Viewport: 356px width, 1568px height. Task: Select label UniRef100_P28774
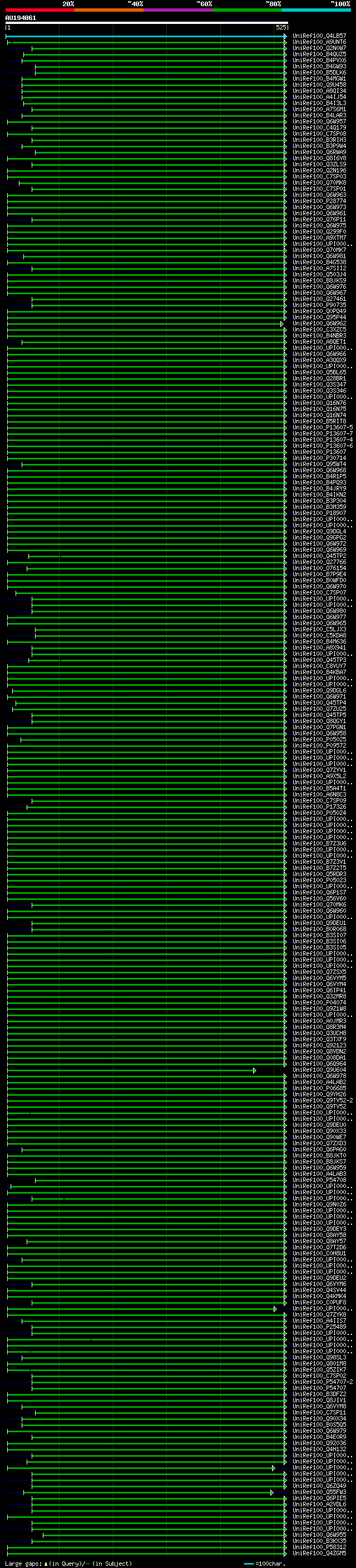pos(319,201)
